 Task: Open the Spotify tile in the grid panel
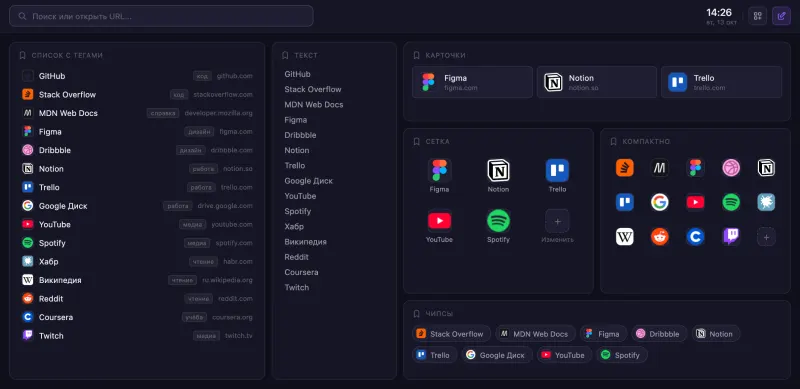click(x=498, y=226)
